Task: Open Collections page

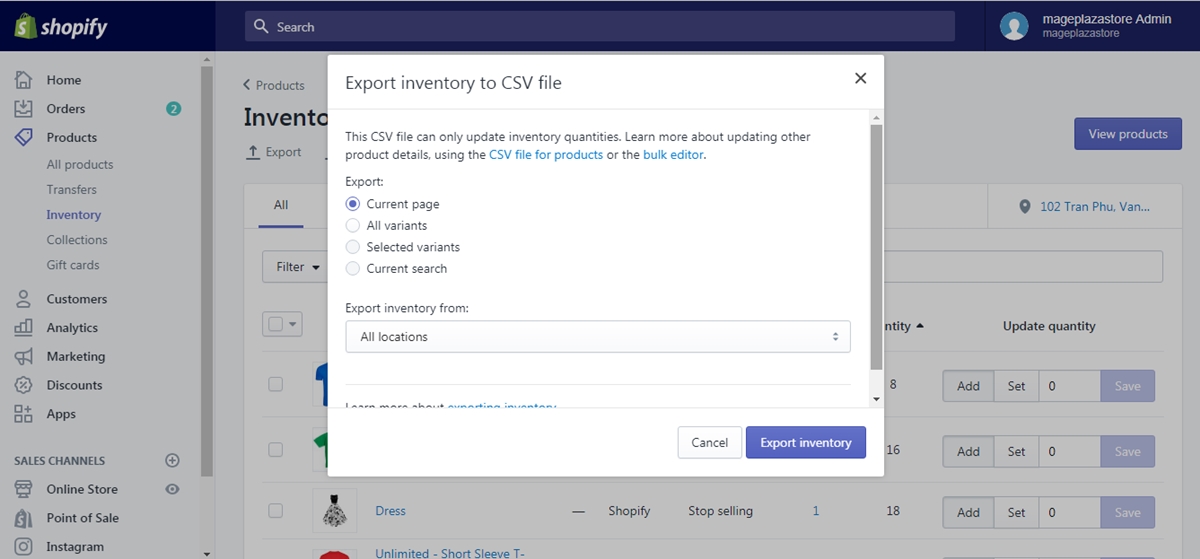Action: [76, 240]
